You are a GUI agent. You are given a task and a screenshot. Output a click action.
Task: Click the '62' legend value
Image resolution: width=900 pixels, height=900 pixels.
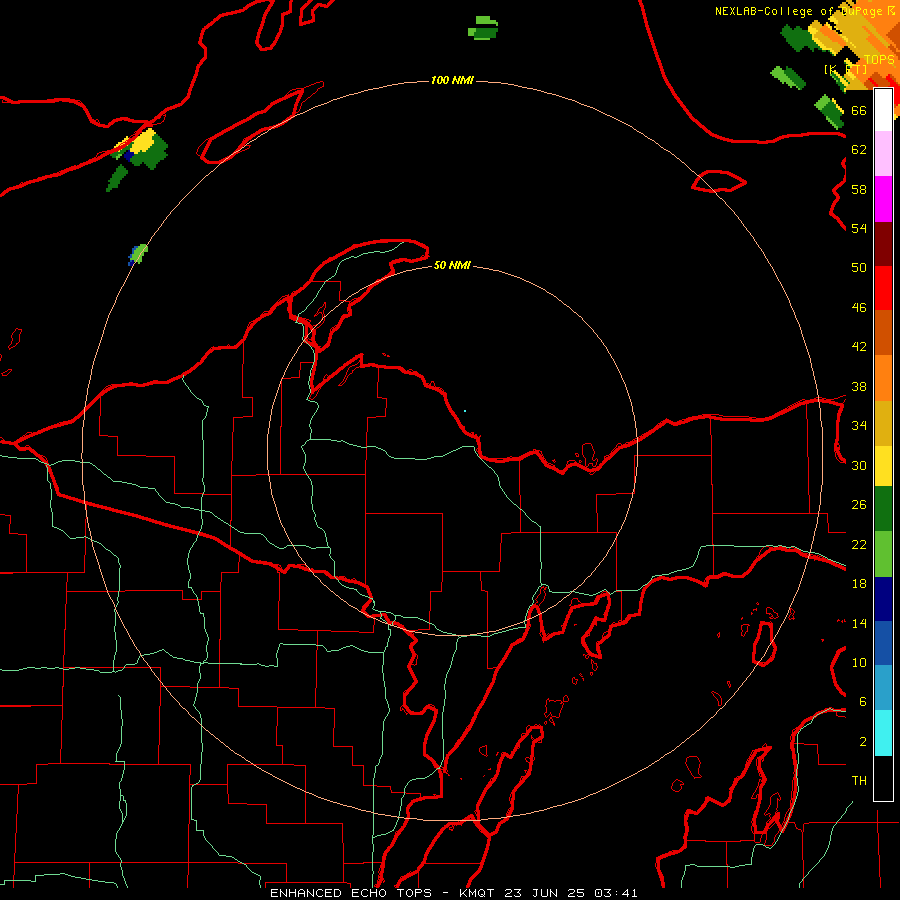click(x=859, y=150)
